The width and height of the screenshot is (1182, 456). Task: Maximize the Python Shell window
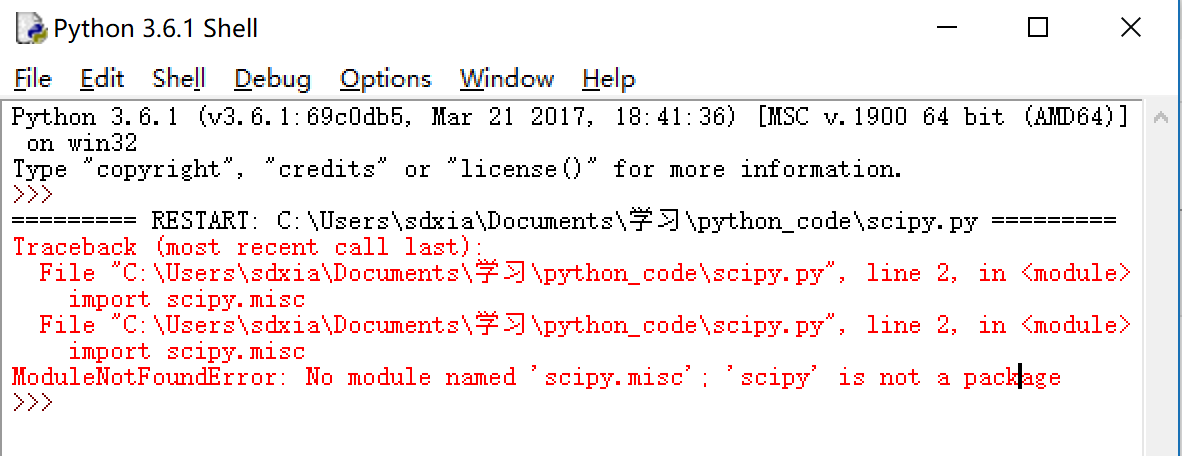1038,28
